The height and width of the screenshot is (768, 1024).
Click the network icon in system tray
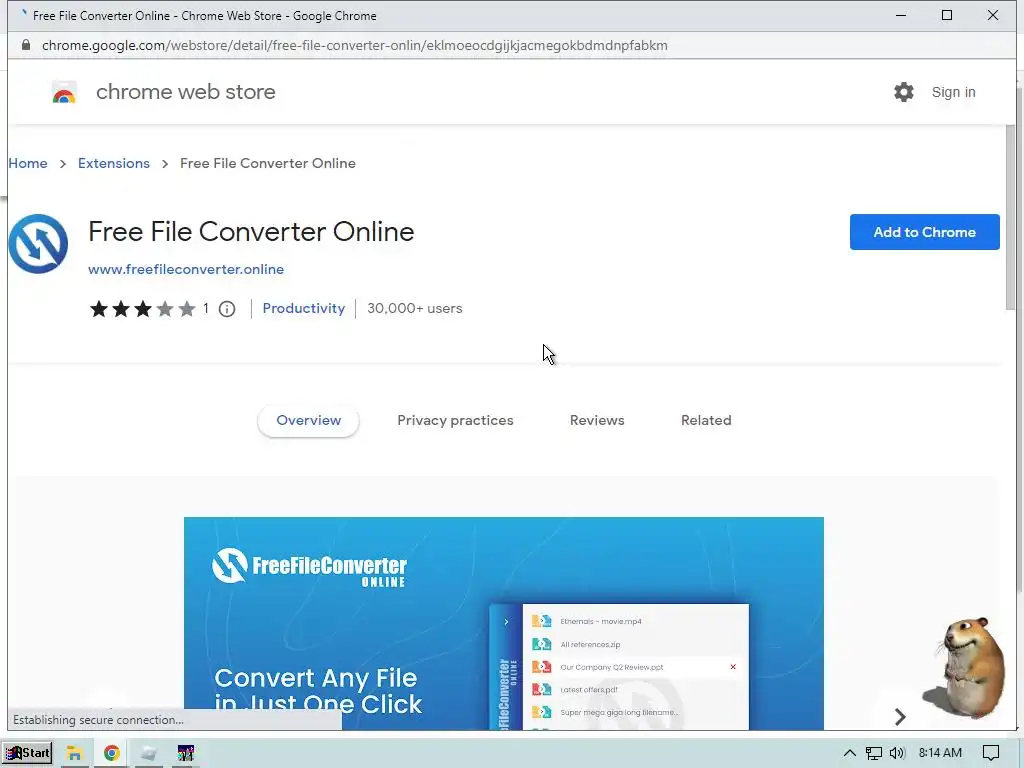(x=873, y=753)
